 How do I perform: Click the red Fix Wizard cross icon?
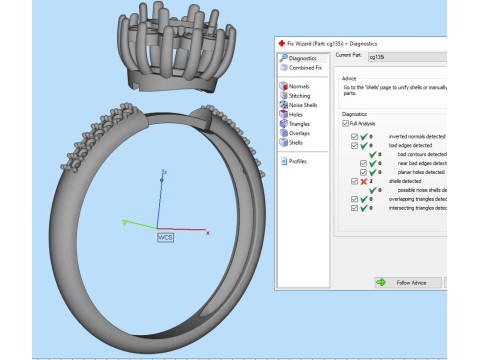pyautogui.click(x=282, y=43)
